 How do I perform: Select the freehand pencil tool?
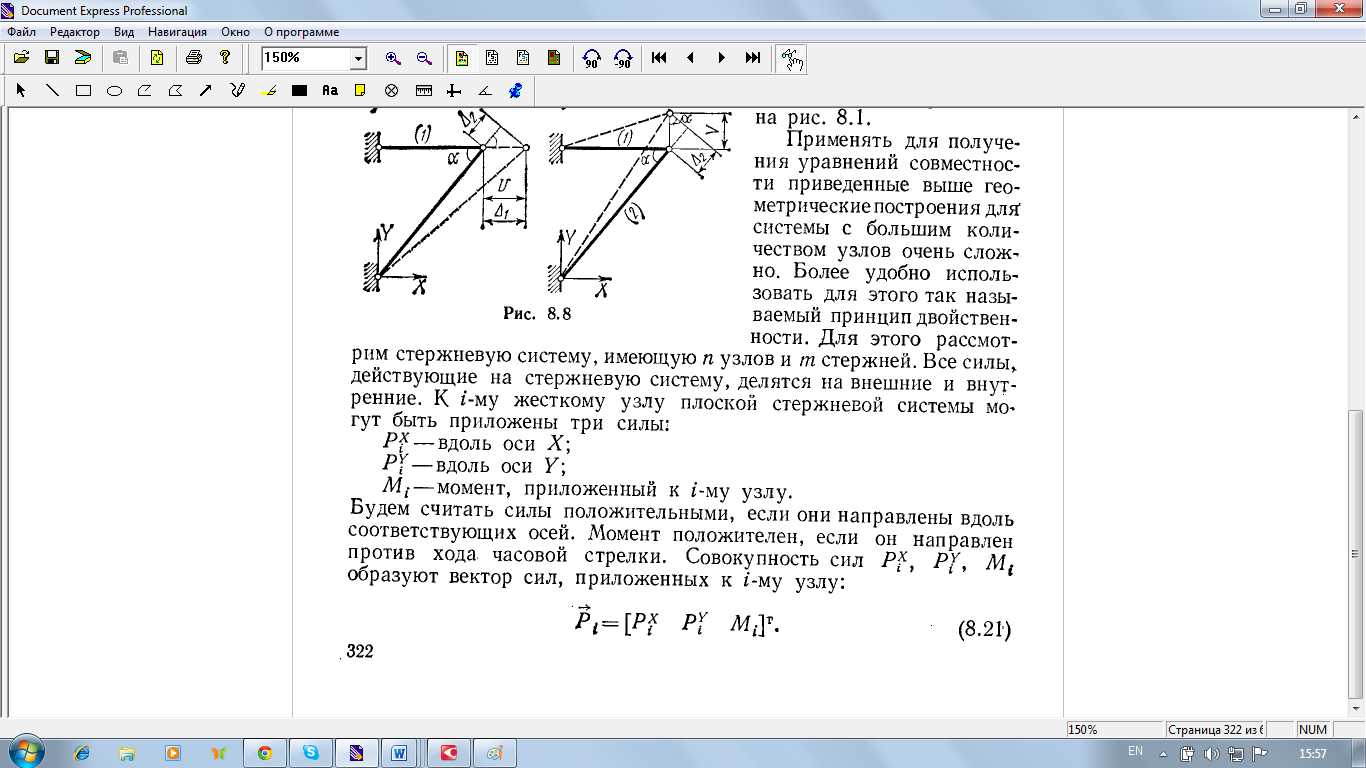pyautogui.click(x=237, y=90)
